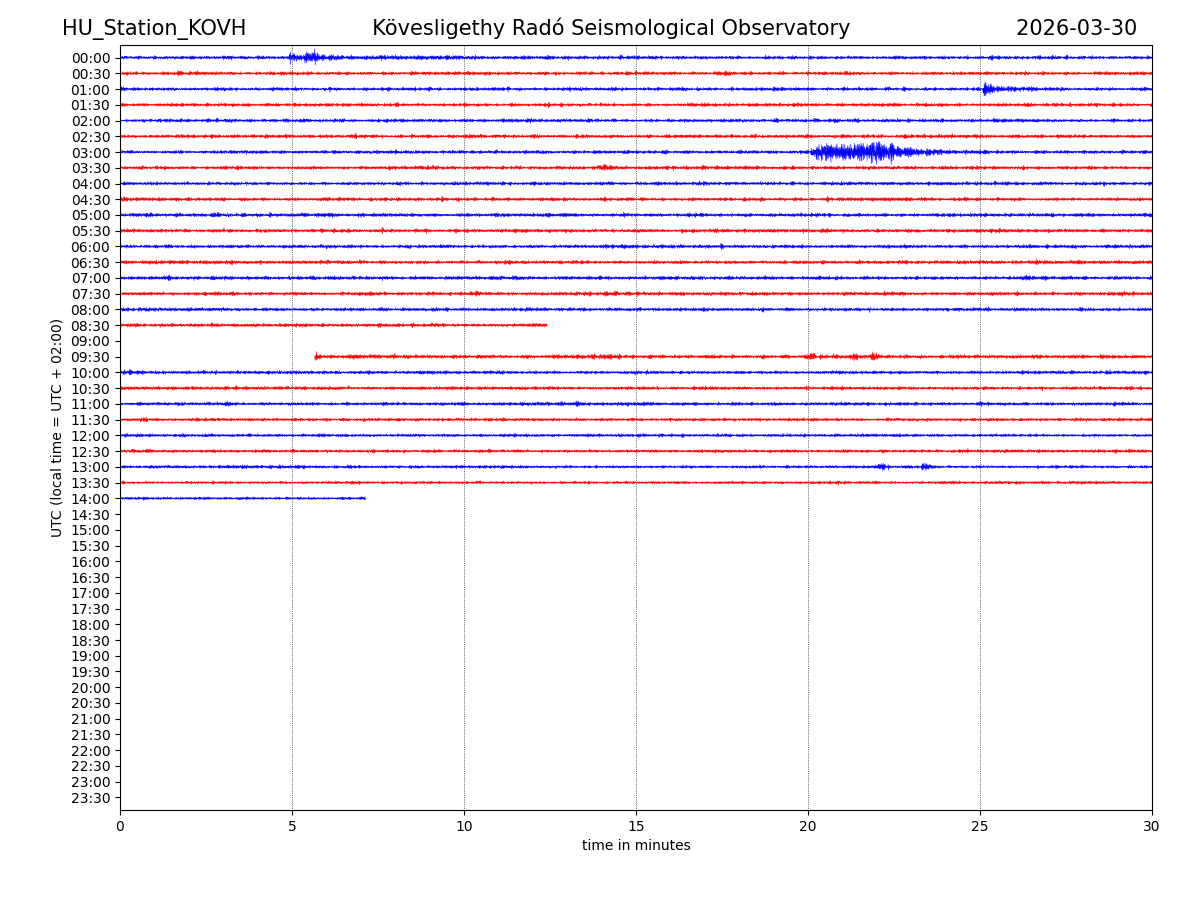Click the 23:30 row time label
This screenshot has width=1200, height=900.
tap(91, 798)
